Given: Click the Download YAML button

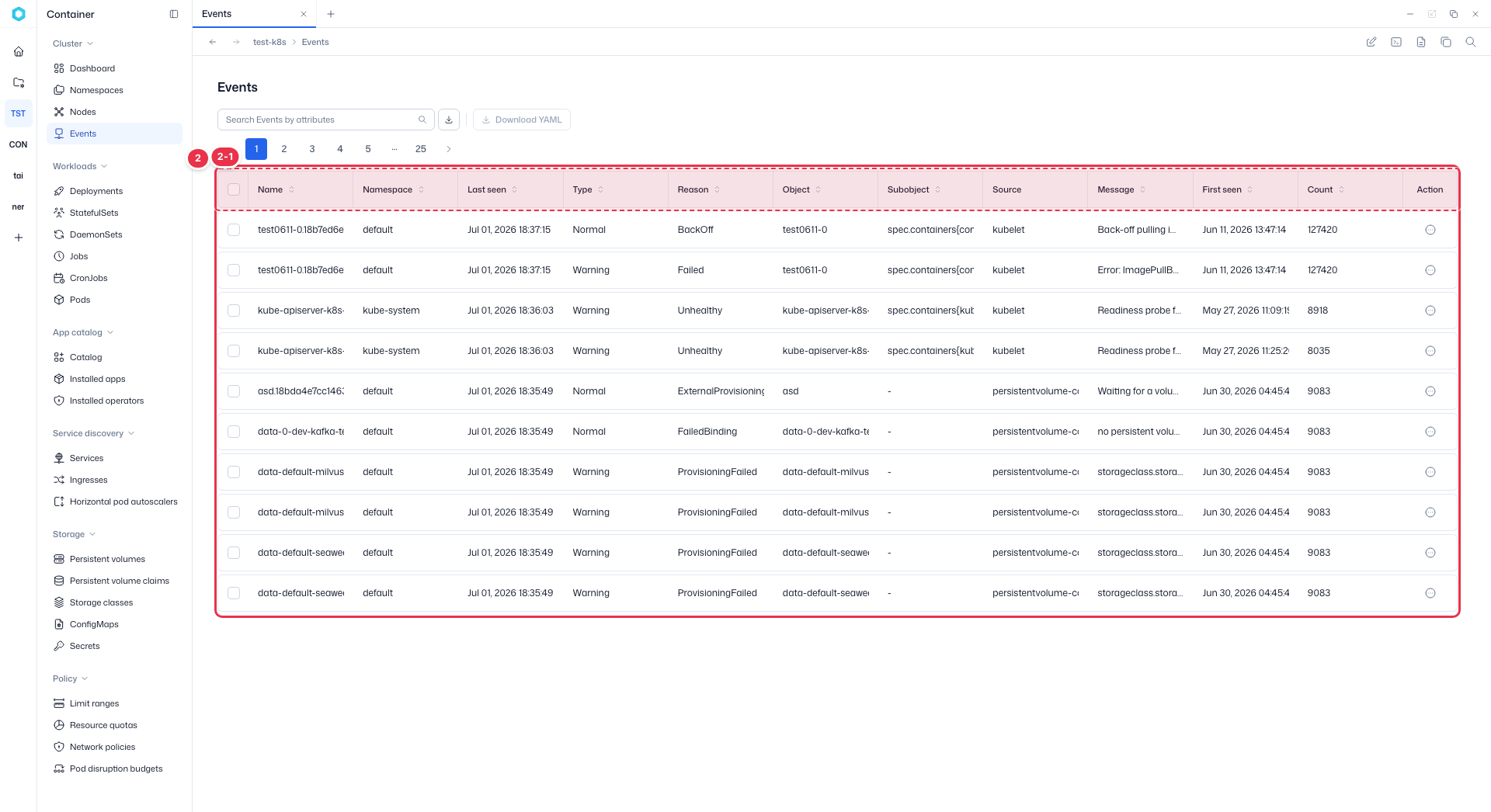Looking at the screenshot, I should tap(522, 120).
